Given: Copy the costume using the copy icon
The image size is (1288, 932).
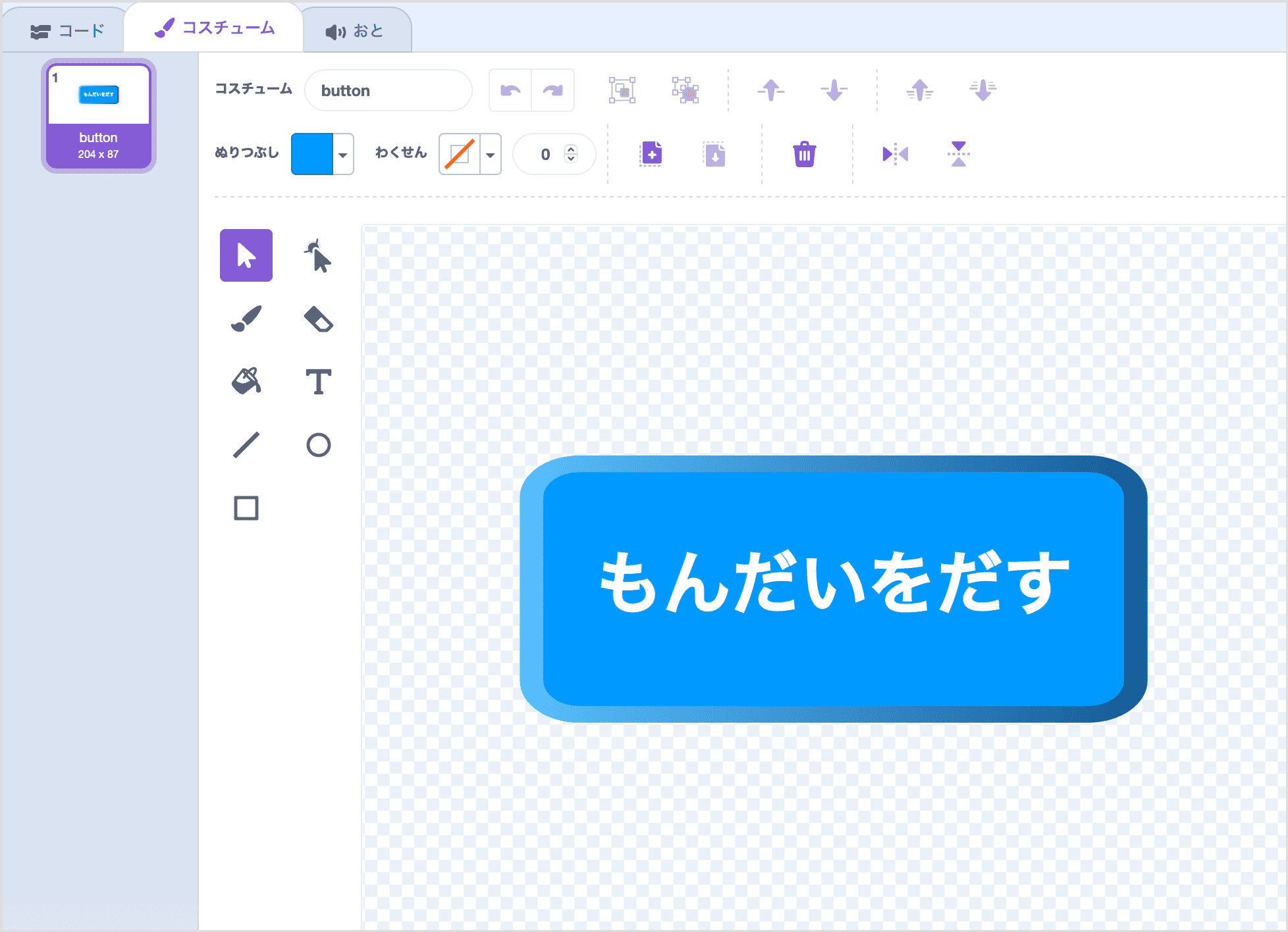Looking at the screenshot, I should [x=651, y=153].
